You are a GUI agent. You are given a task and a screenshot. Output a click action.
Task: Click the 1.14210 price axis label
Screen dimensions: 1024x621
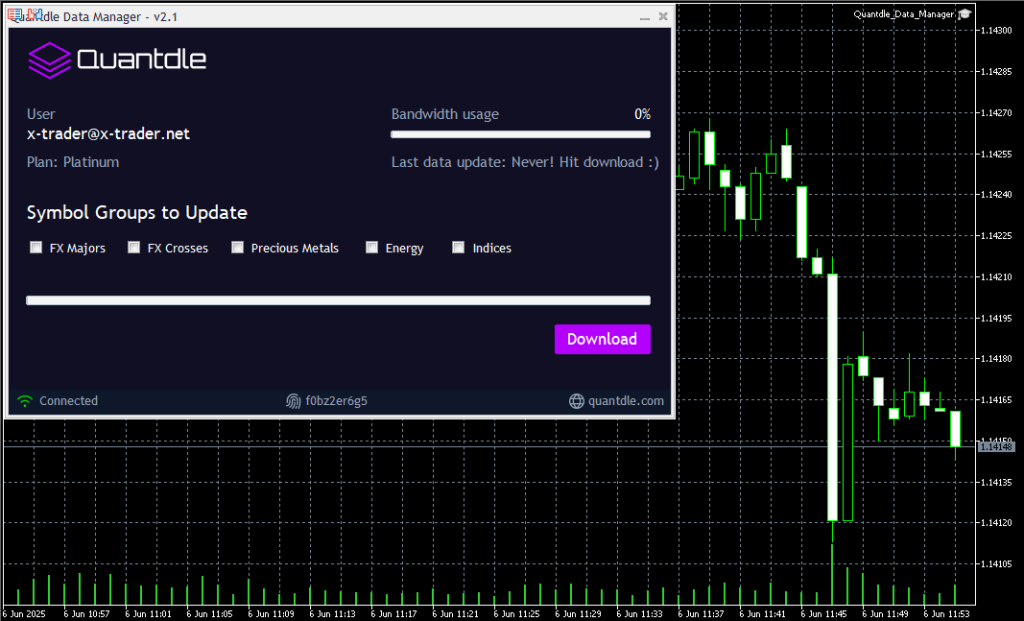point(997,277)
